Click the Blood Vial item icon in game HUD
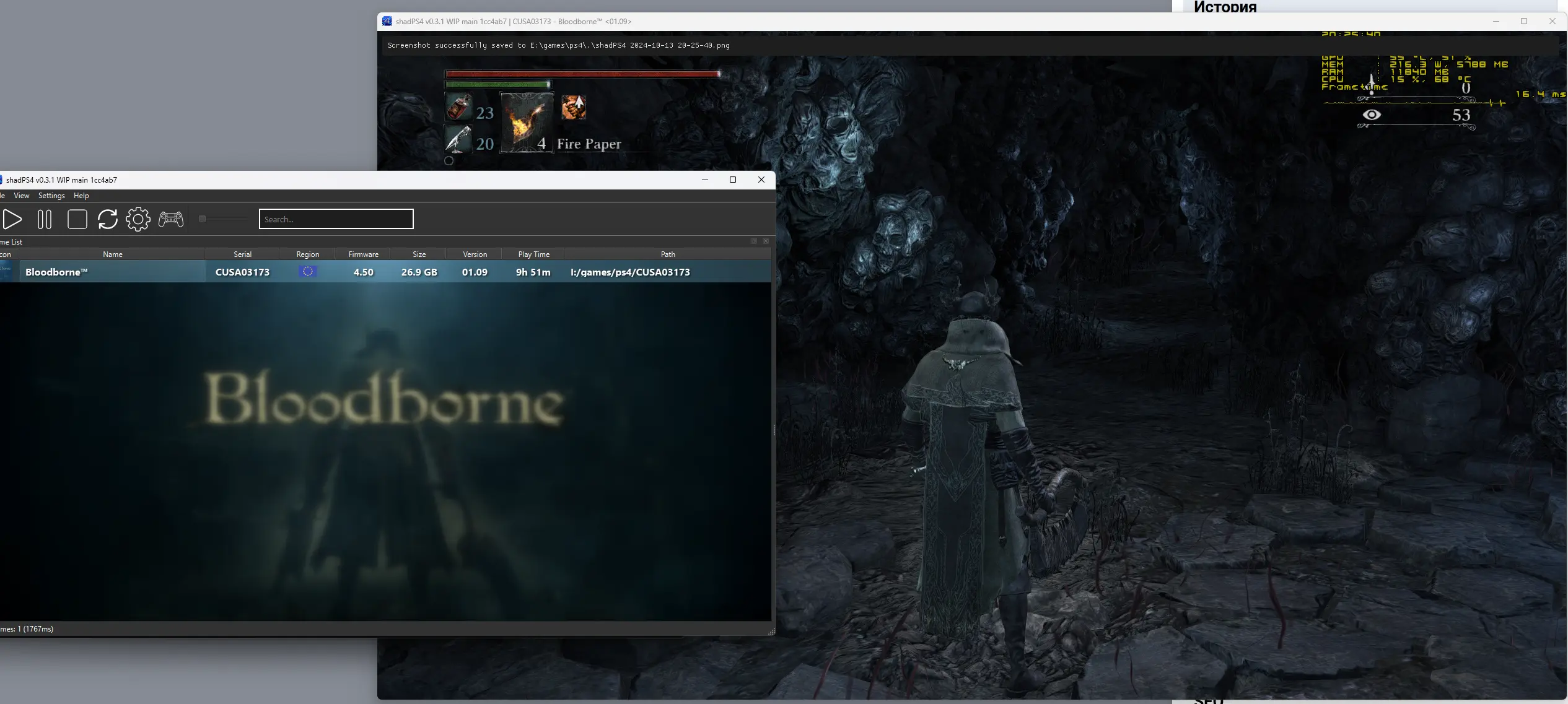The image size is (1568, 704). tap(459, 107)
